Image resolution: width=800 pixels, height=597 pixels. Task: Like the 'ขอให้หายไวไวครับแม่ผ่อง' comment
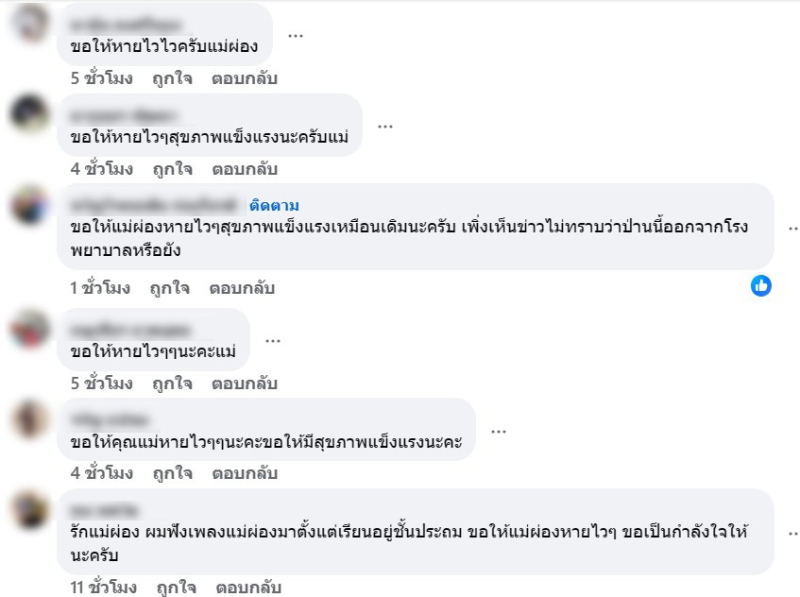(x=172, y=79)
